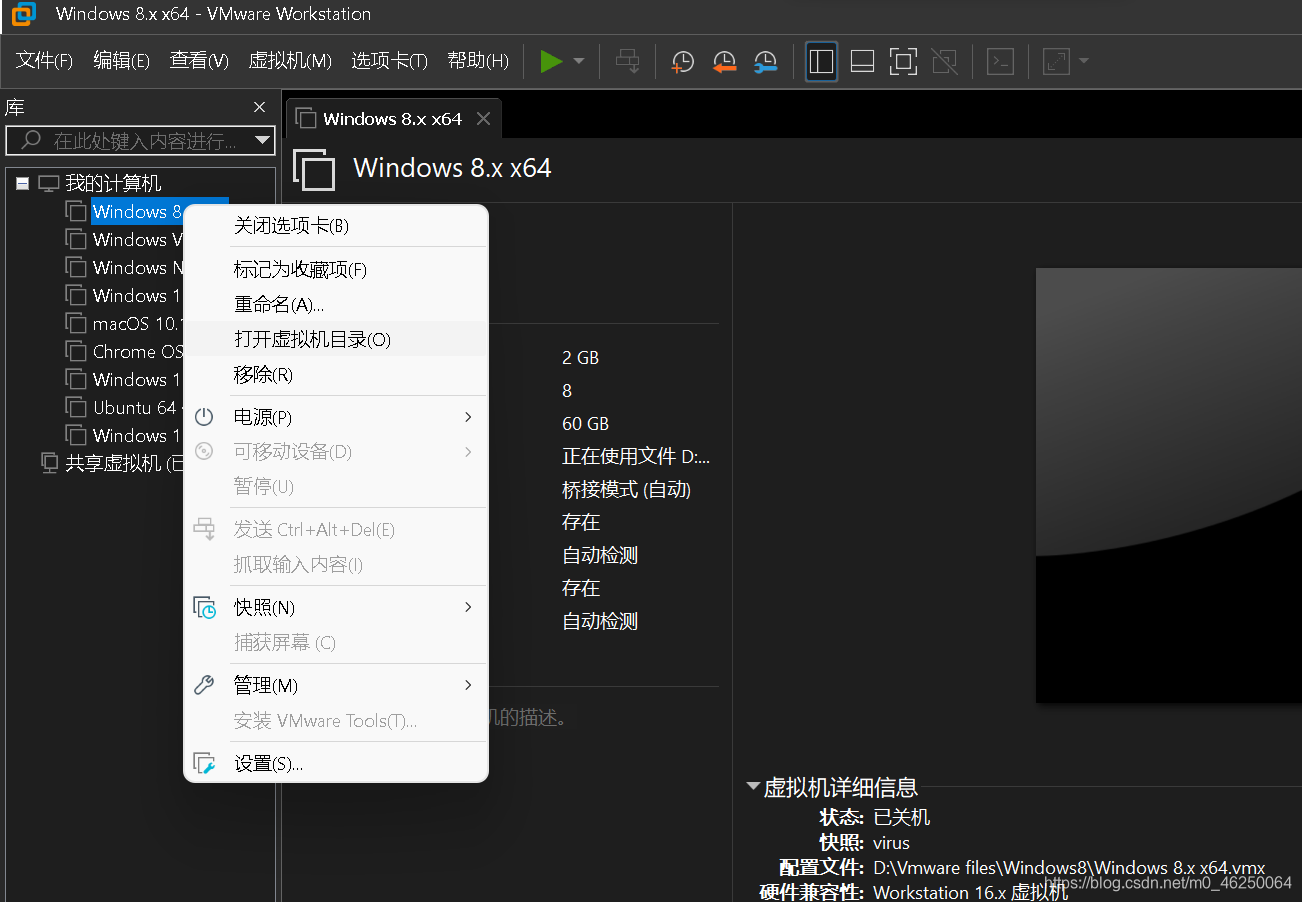This screenshot has height=902, width=1302.
Task: Choose 重命名(A)... in context menu
Action: (336, 304)
